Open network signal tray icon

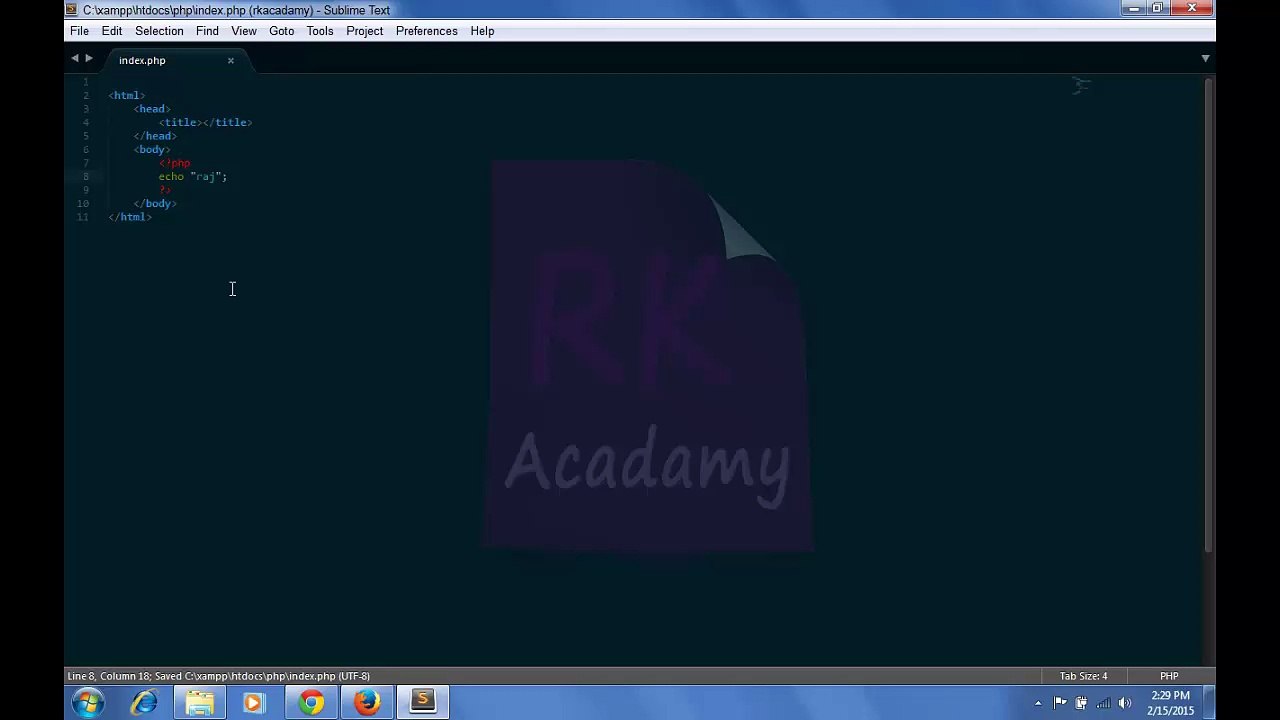(1103, 703)
